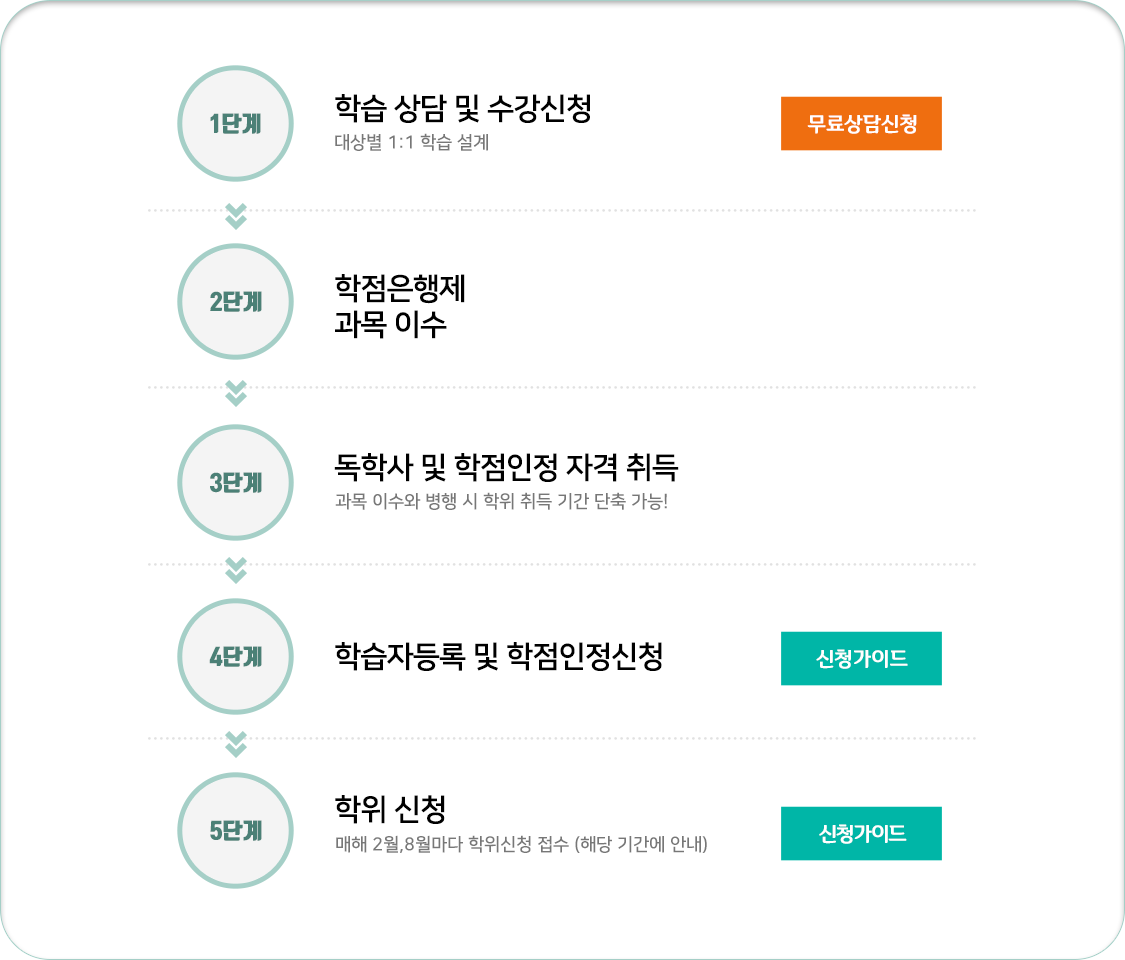Open 신청가이드 button beside 학위 신청
This screenshot has width=1125, height=960.
(861, 833)
